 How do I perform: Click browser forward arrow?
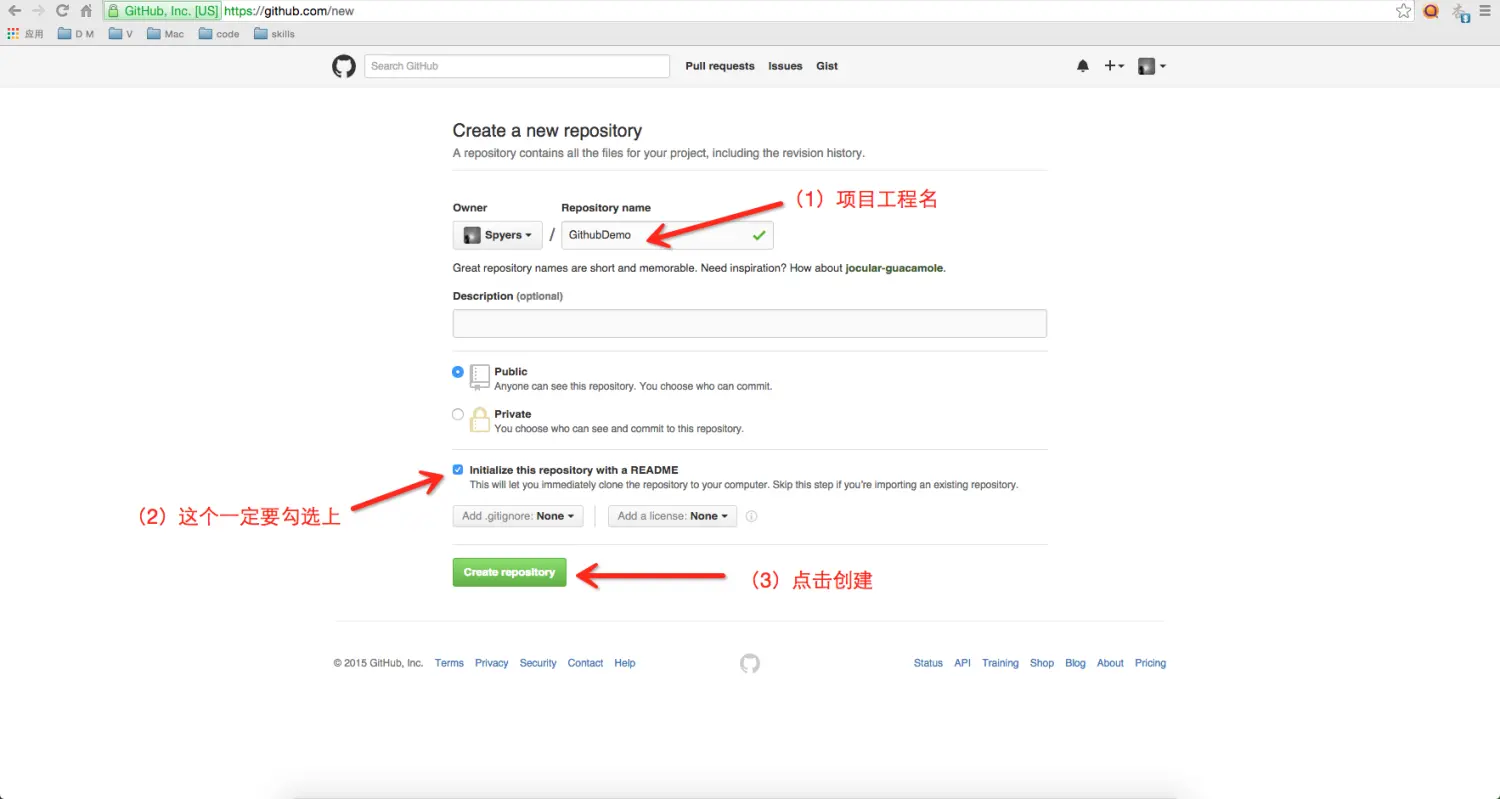pyautogui.click(x=38, y=11)
